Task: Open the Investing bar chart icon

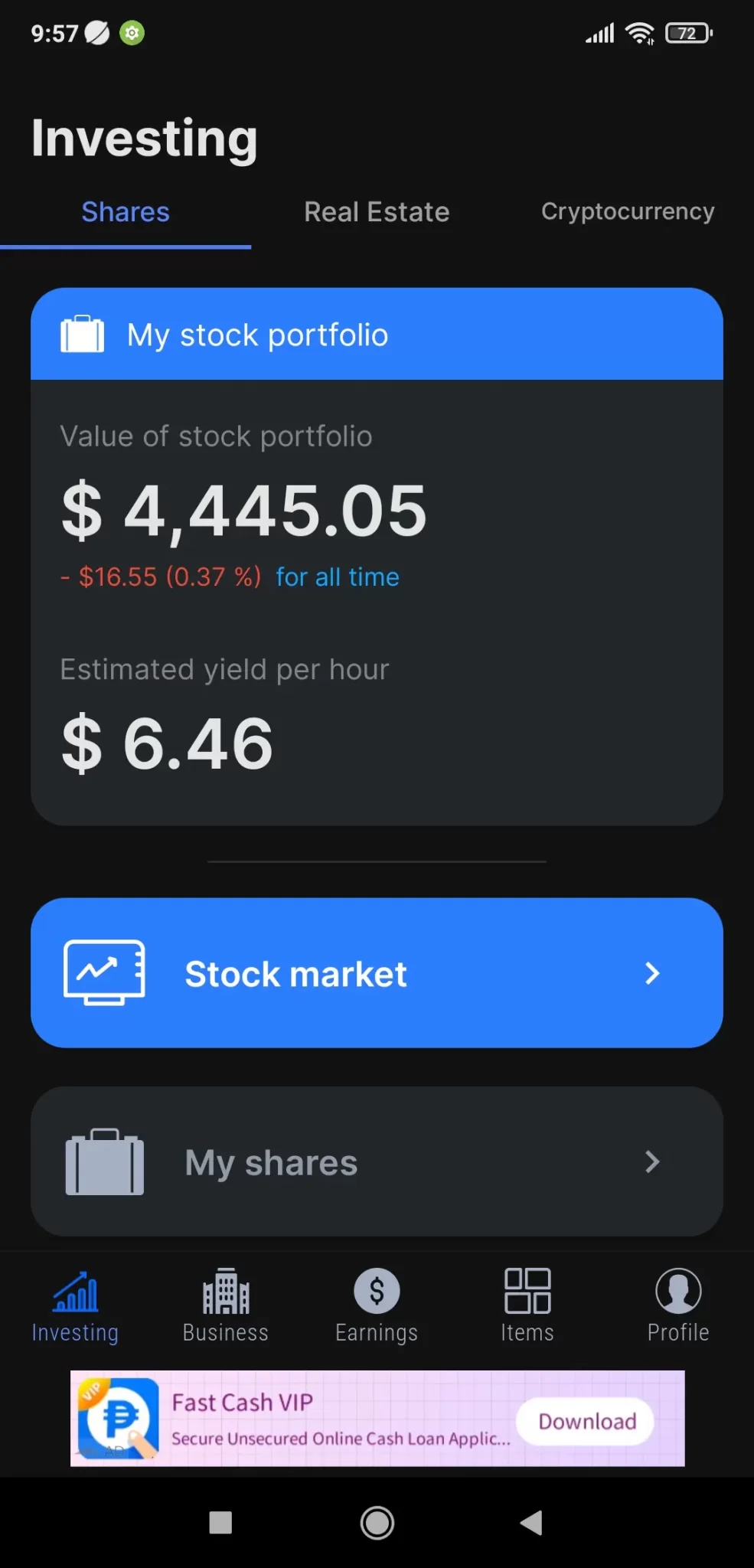Action: [75, 1292]
